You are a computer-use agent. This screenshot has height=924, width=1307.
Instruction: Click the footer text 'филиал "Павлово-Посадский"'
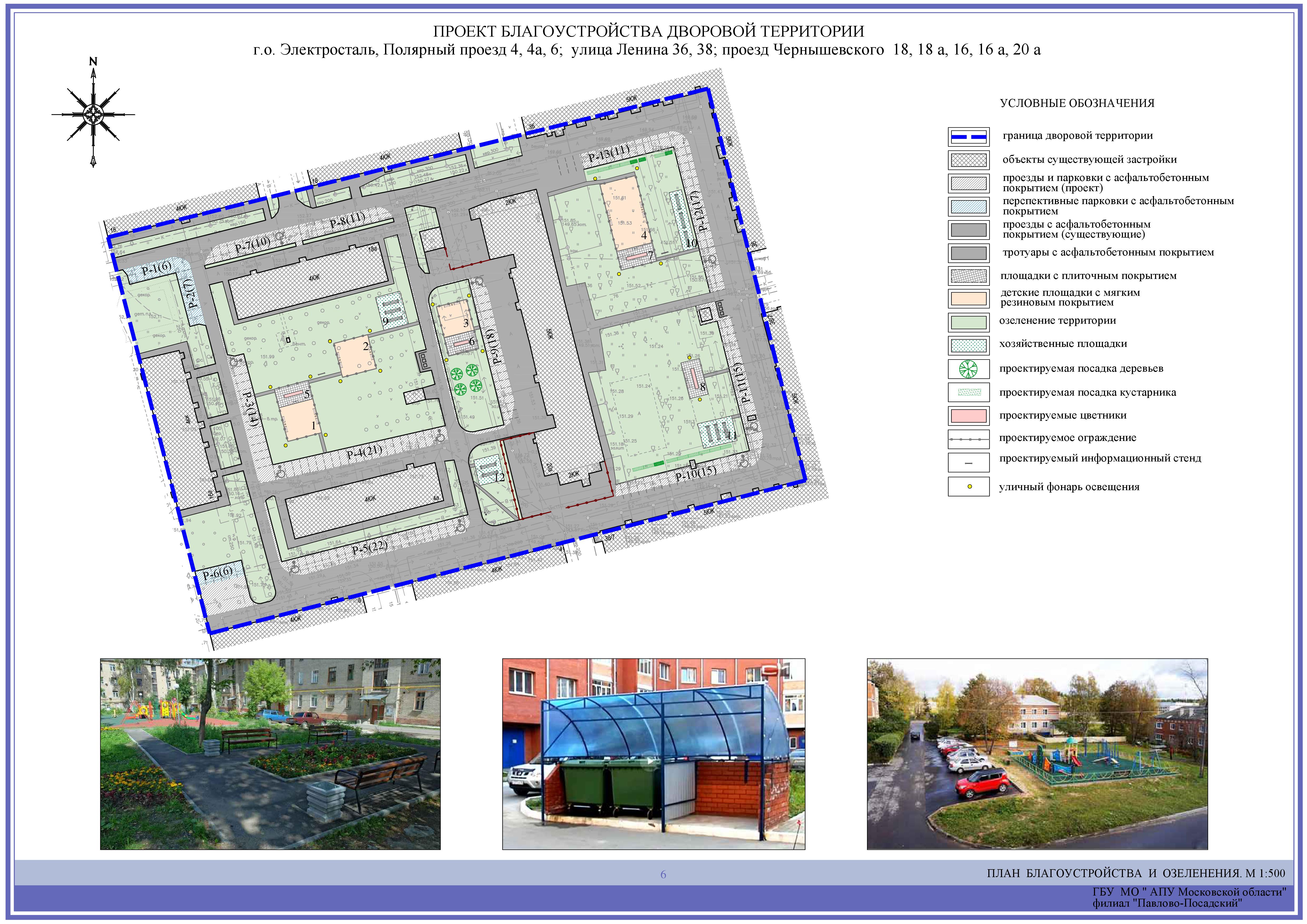tap(1167, 903)
